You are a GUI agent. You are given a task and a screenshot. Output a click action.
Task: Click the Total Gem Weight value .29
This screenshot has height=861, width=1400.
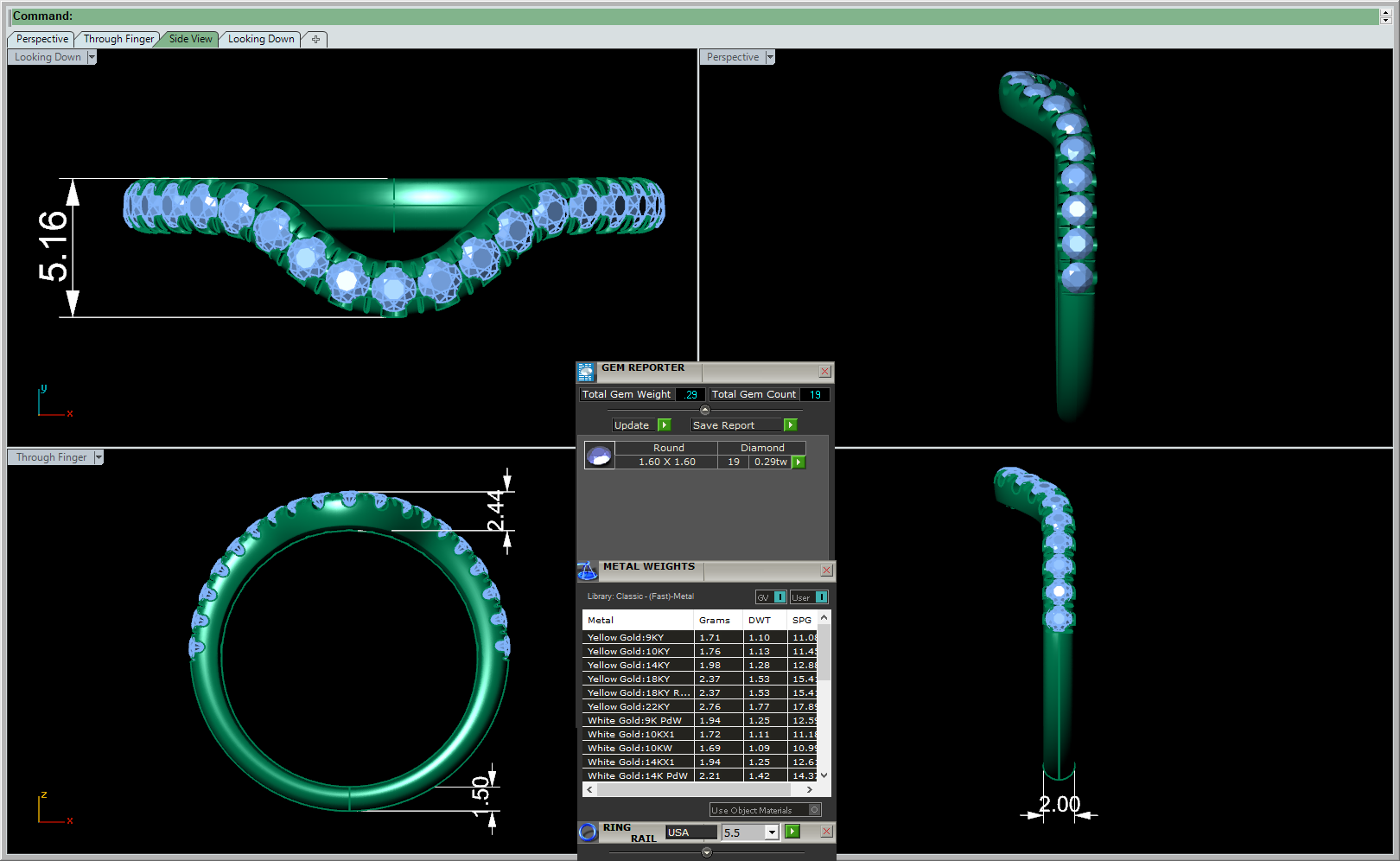(x=690, y=394)
